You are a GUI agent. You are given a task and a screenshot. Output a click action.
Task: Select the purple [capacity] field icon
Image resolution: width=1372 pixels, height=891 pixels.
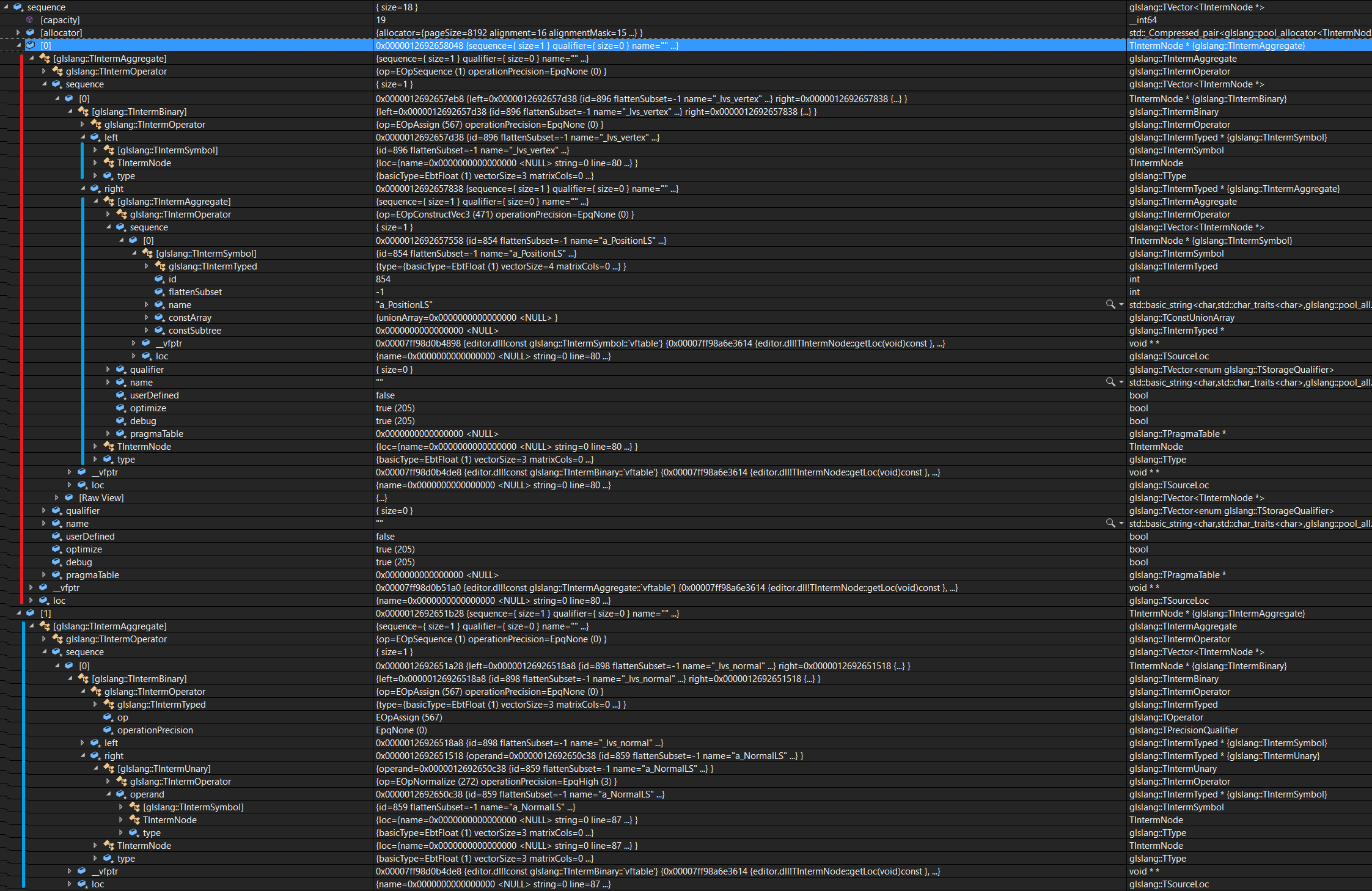pos(30,20)
